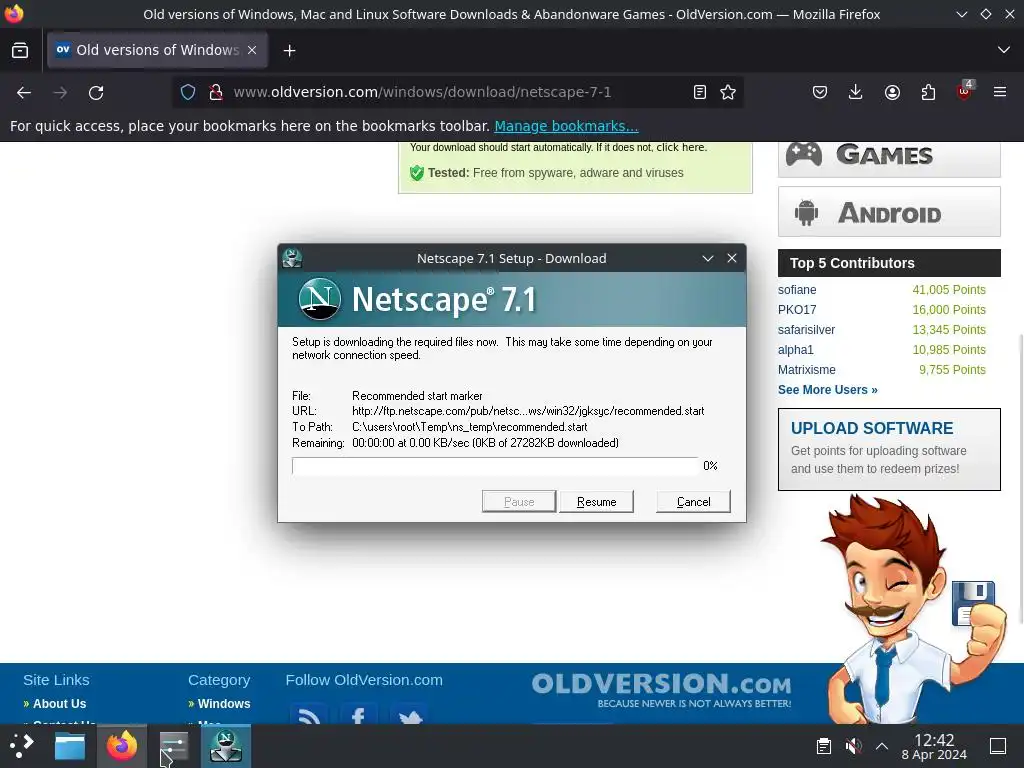Viewport: 1024px width, 768px height.
Task: Click the See More Users link
Action: point(827,390)
